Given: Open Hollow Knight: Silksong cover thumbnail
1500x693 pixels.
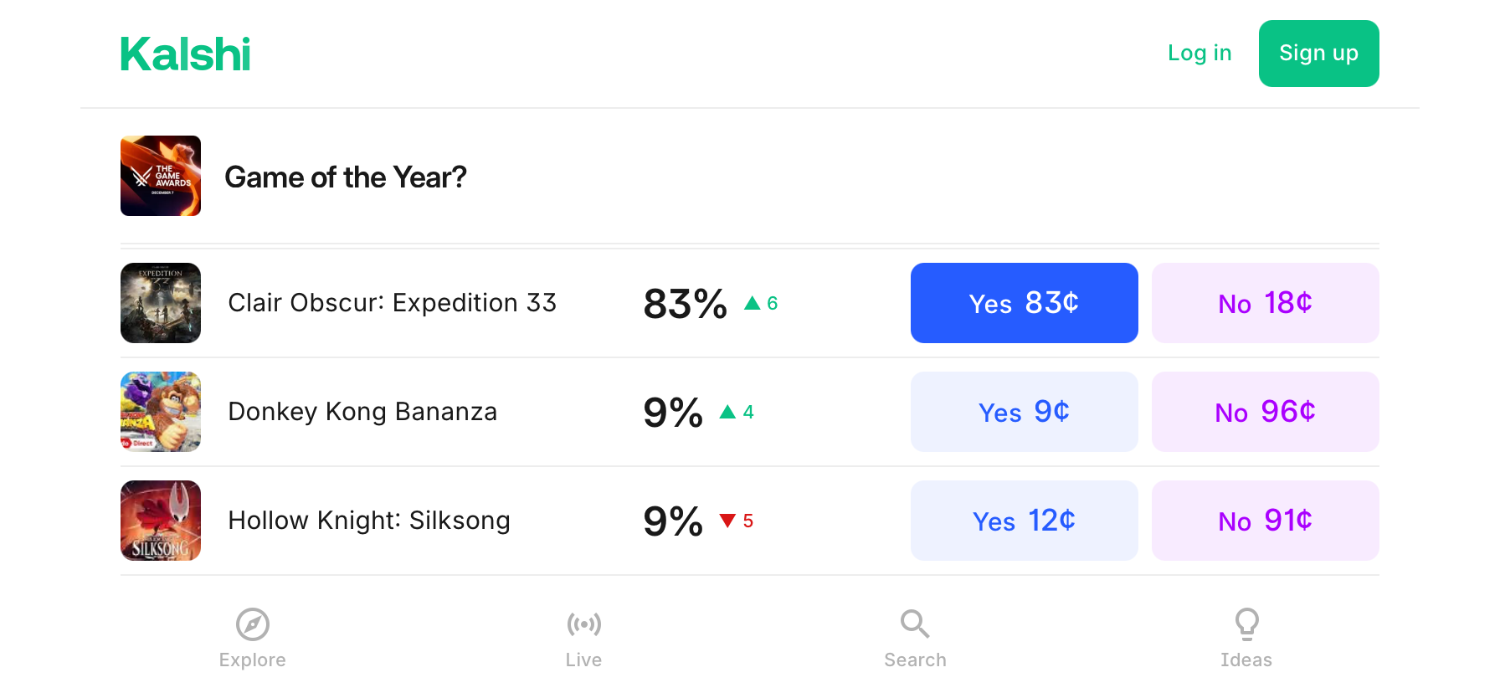Looking at the screenshot, I should pos(161,521).
